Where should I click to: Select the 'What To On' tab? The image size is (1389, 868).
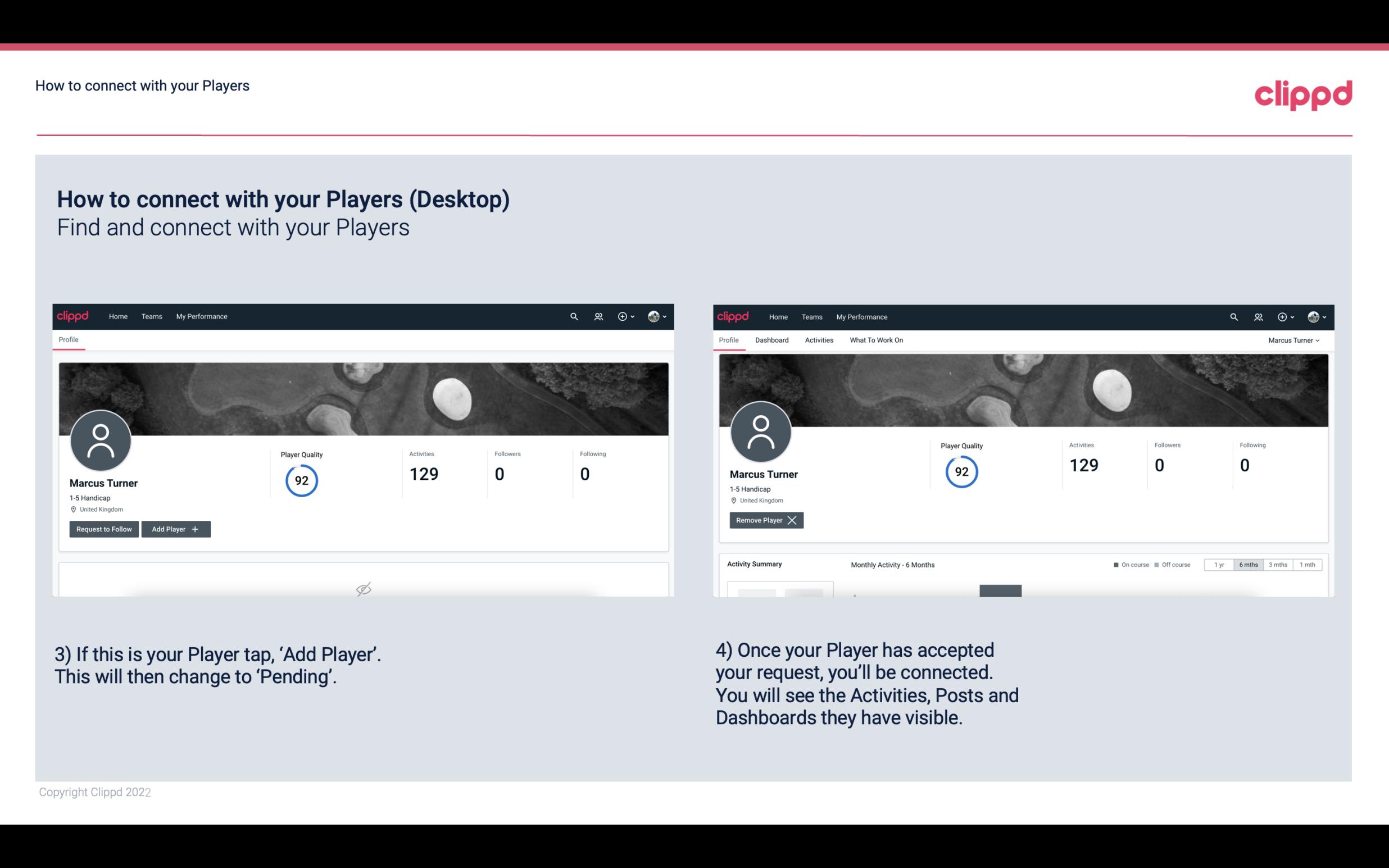[877, 340]
